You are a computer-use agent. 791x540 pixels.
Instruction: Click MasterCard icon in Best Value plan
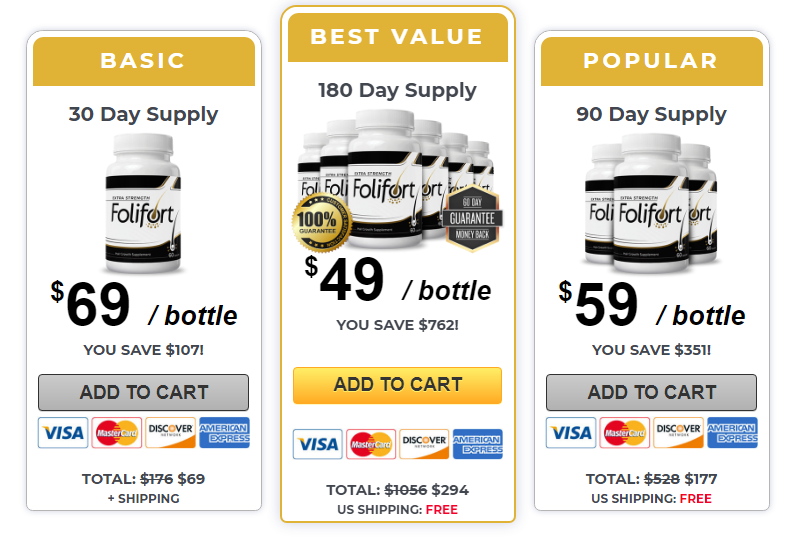click(x=371, y=444)
